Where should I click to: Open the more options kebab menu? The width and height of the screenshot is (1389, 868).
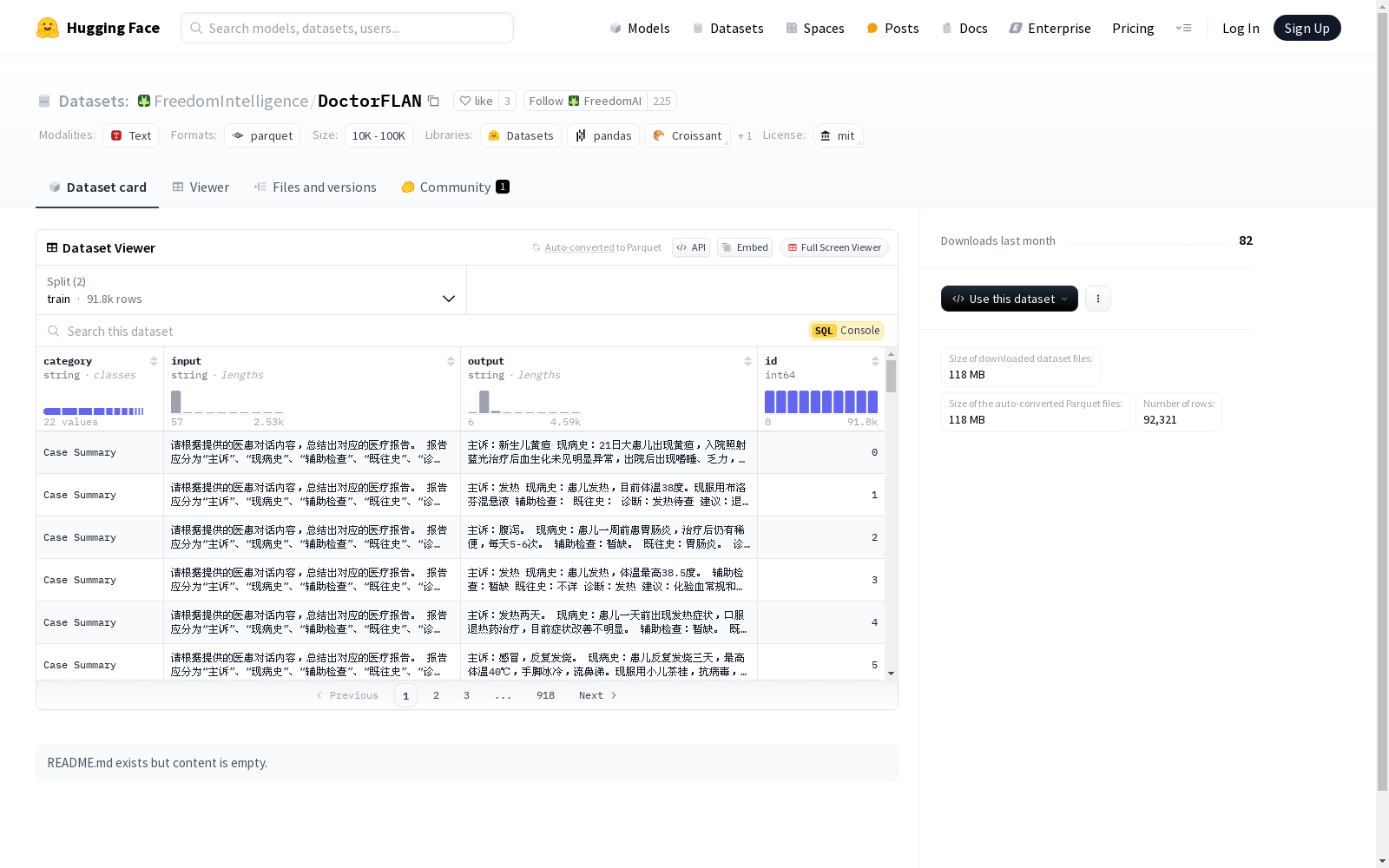pos(1098,299)
